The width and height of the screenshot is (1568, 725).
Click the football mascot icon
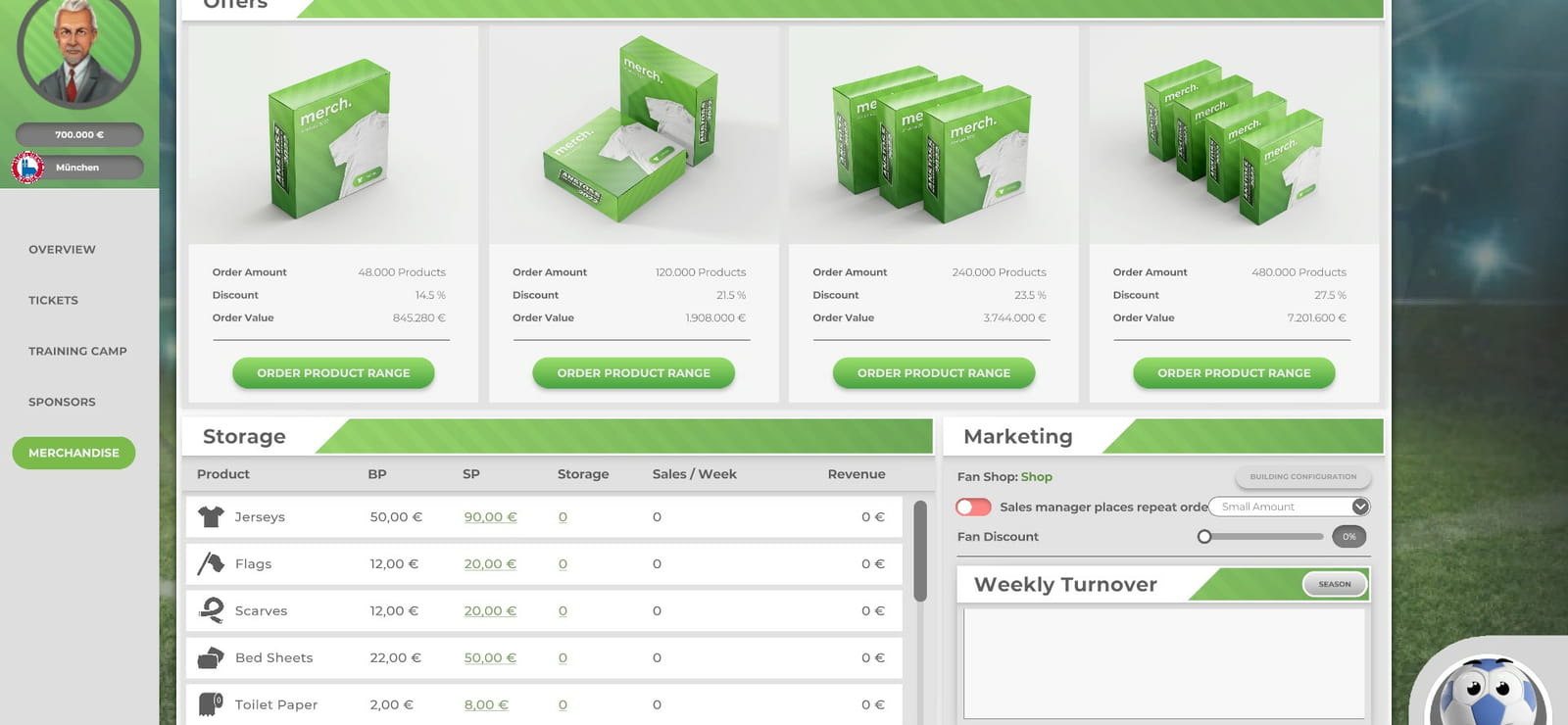point(1488,694)
